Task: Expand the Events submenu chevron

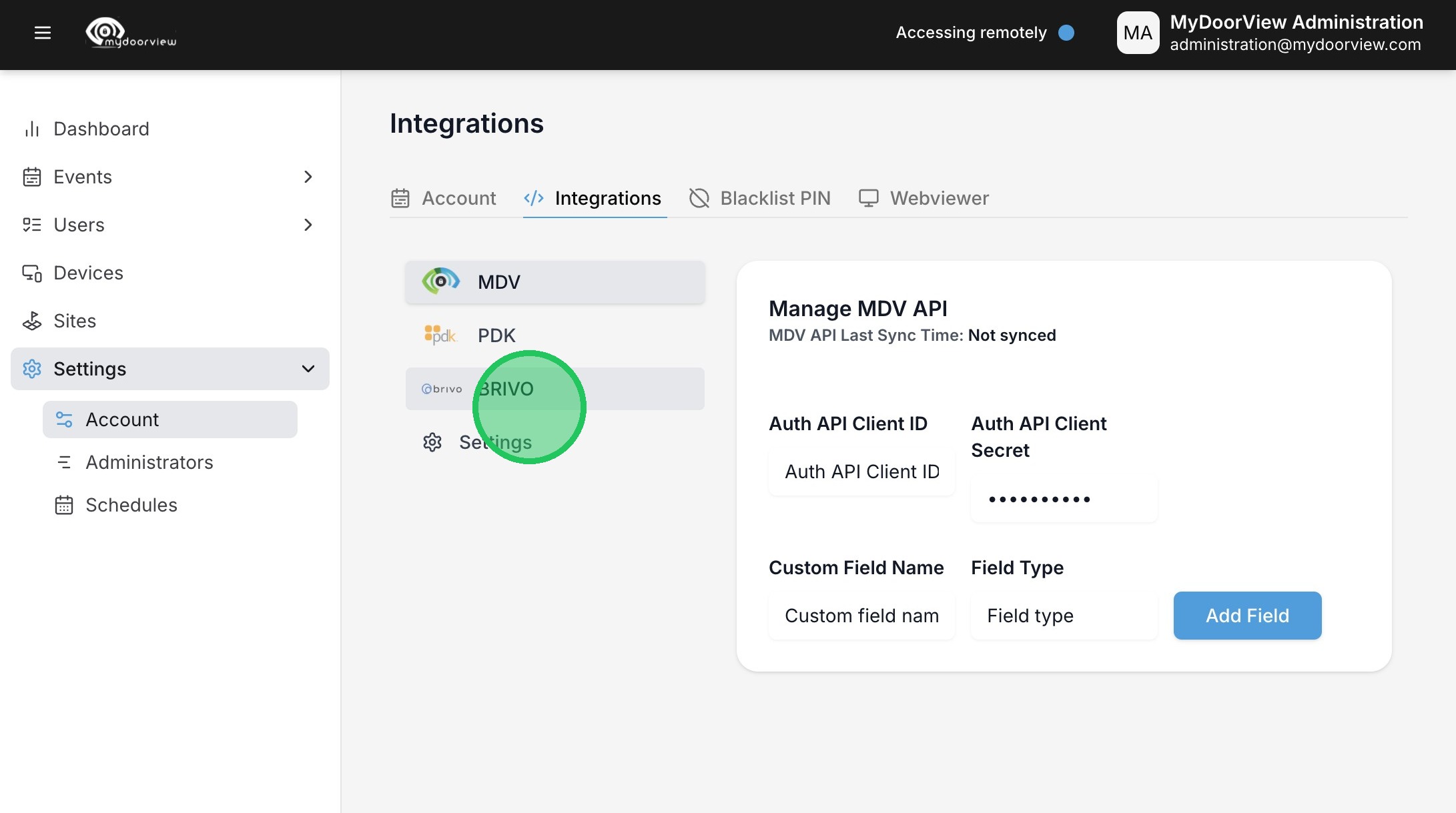Action: [x=308, y=177]
